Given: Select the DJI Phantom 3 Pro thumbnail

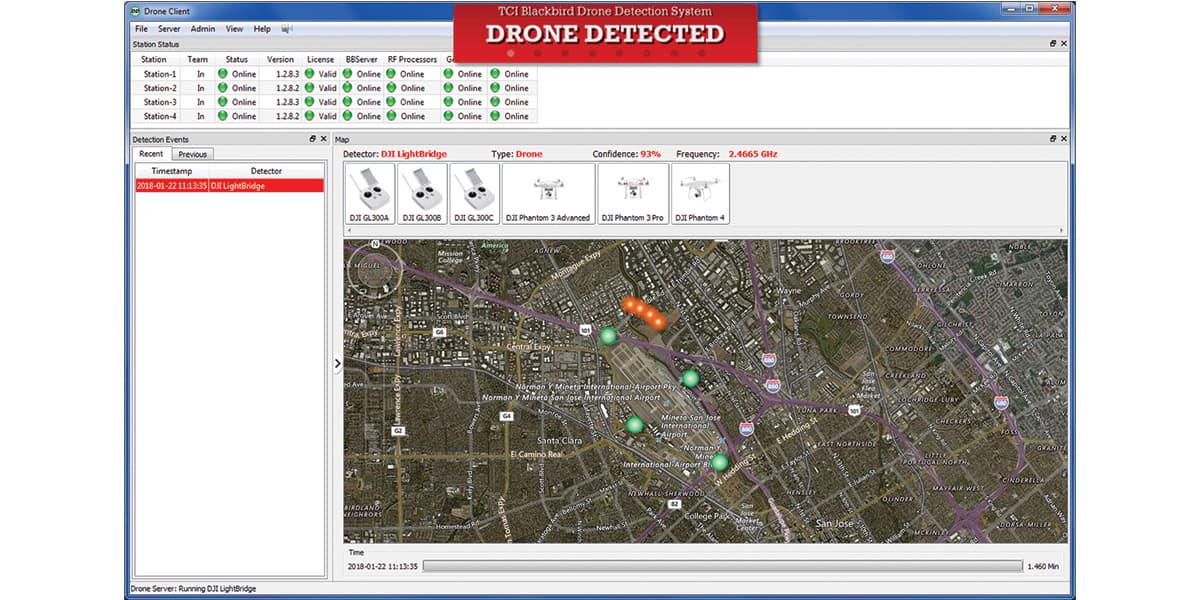Looking at the screenshot, I should pyautogui.click(x=633, y=194).
